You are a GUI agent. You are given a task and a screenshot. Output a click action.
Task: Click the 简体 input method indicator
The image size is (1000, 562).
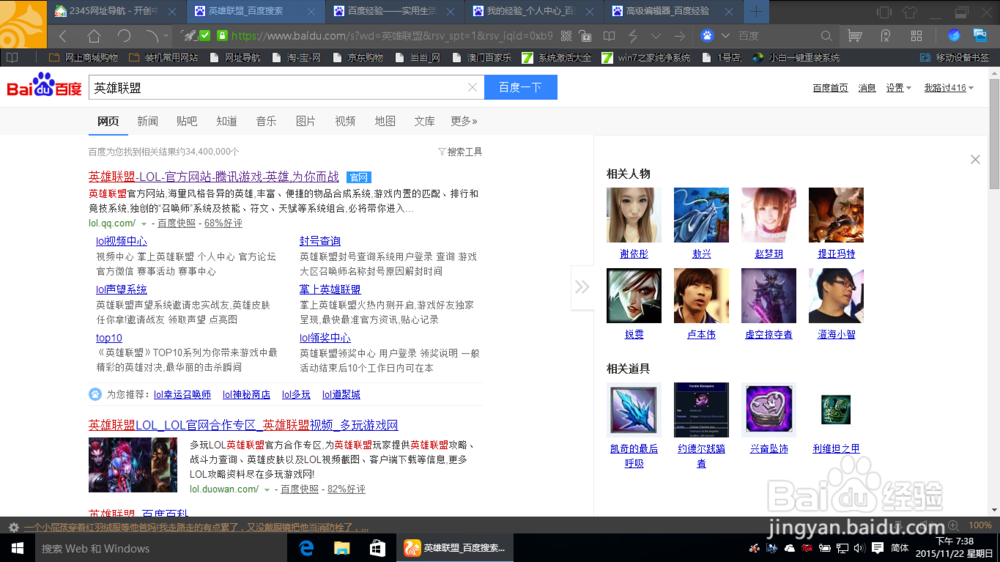(899, 548)
